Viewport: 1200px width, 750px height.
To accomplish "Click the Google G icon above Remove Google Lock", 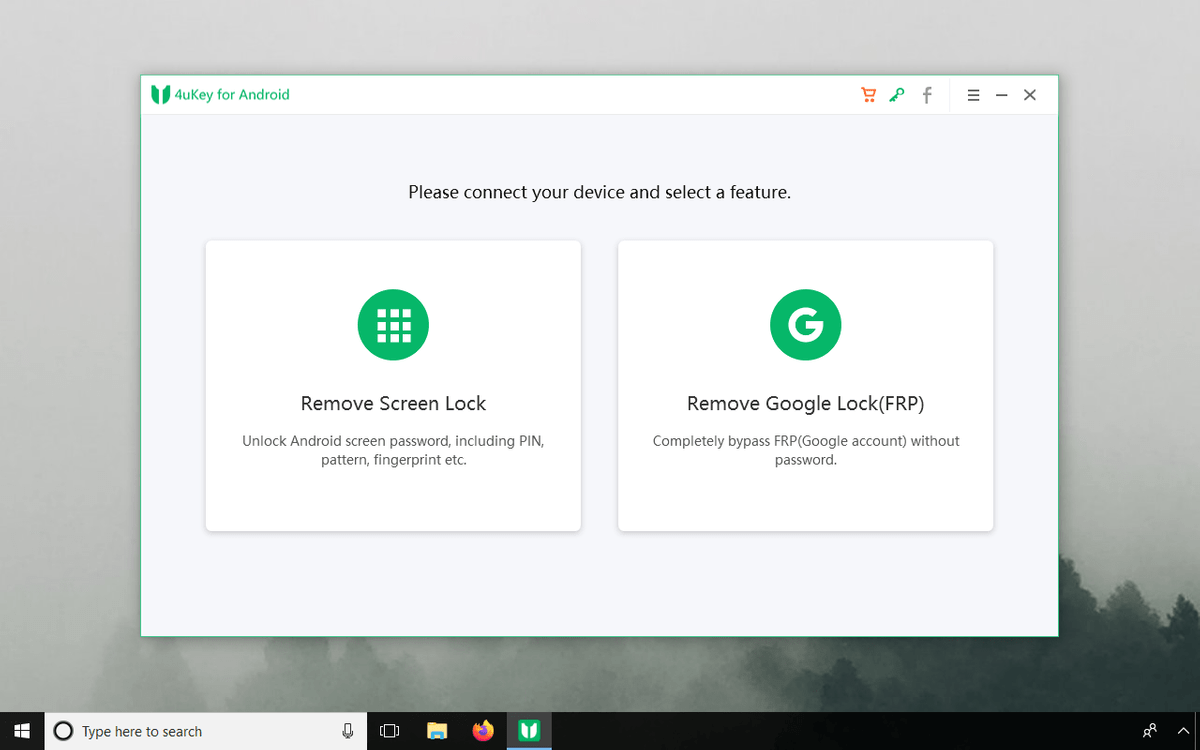I will (805, 324).
